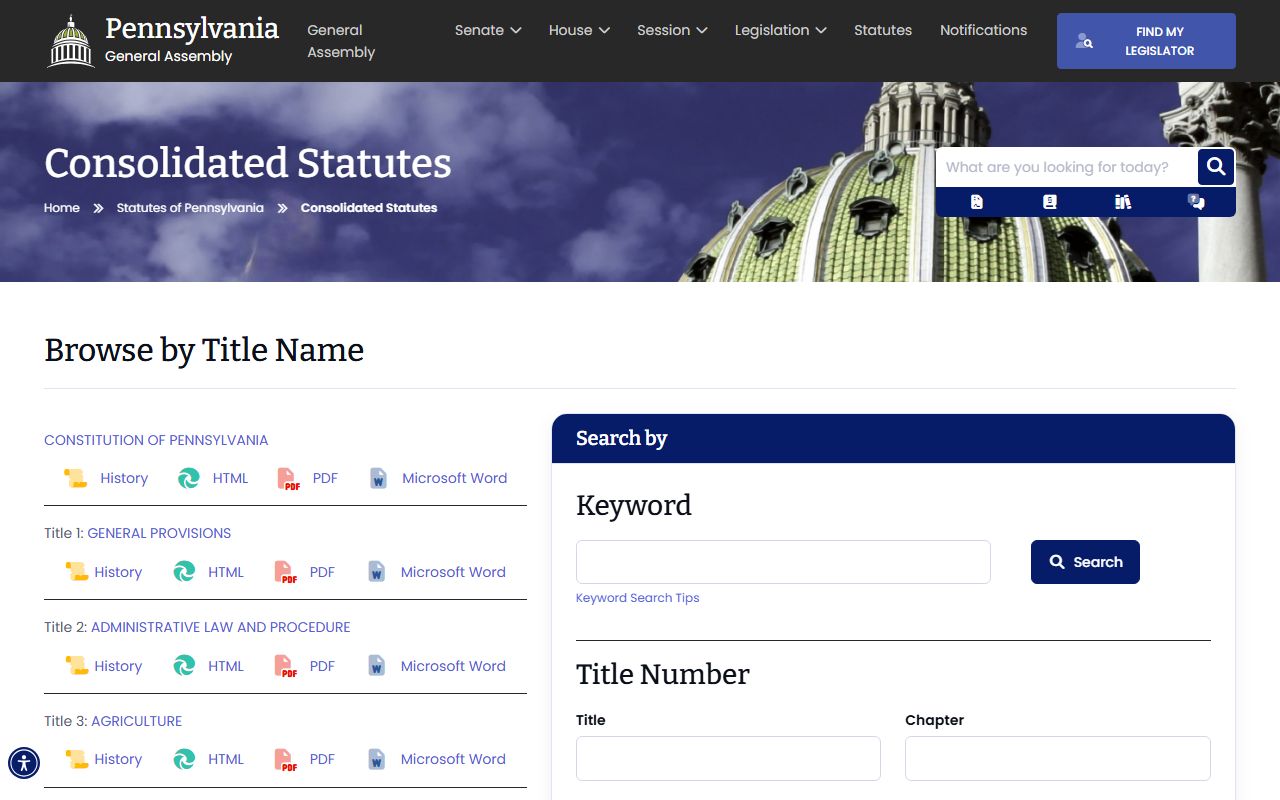The height and width of the screenshot is (800, 1280).
Task: Click the Constitution of Pennsylvania HTML browser icon
Action: 189,479
